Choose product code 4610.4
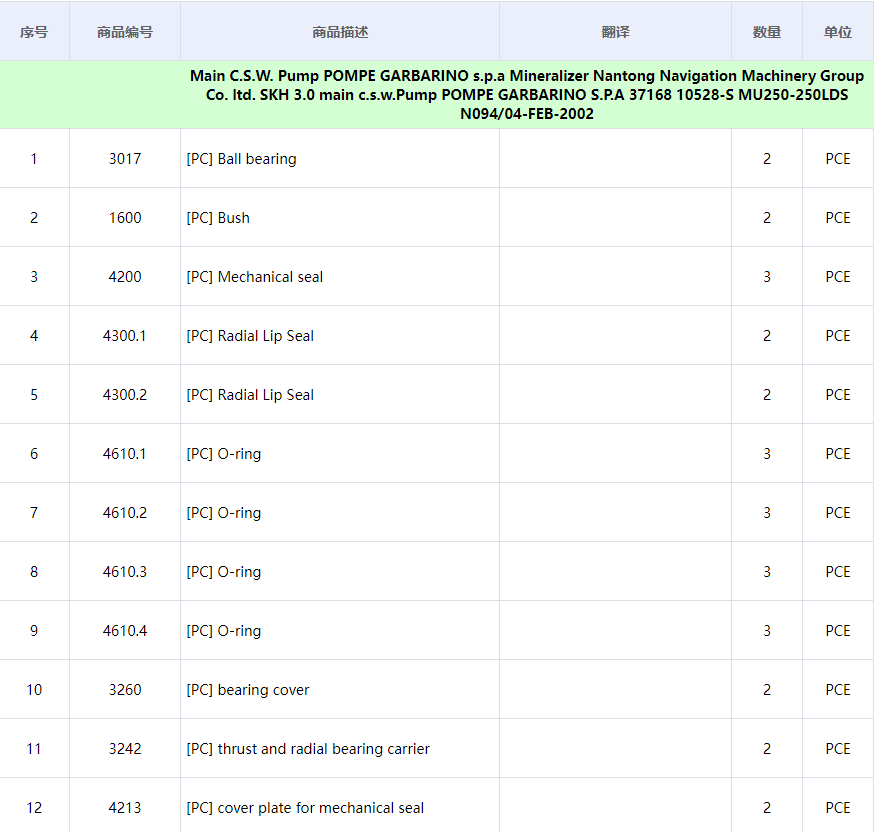The height and width of the screenshot is (832, 874). point(125,631)
